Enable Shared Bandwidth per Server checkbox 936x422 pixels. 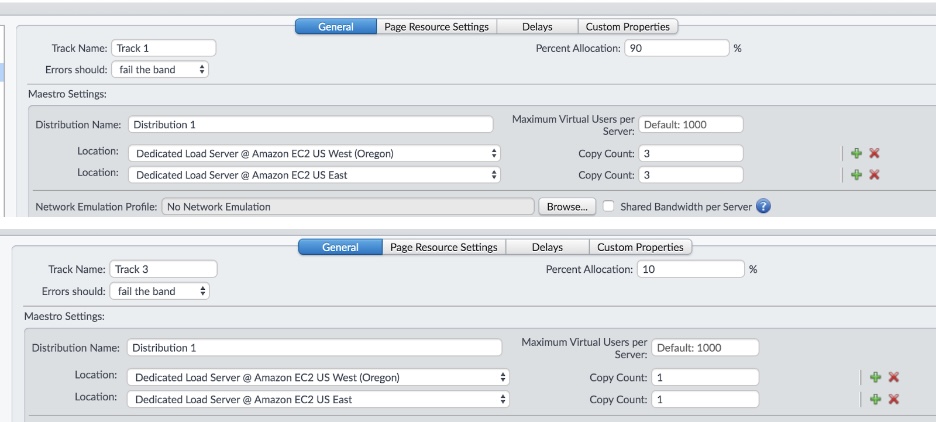point(608,207)
